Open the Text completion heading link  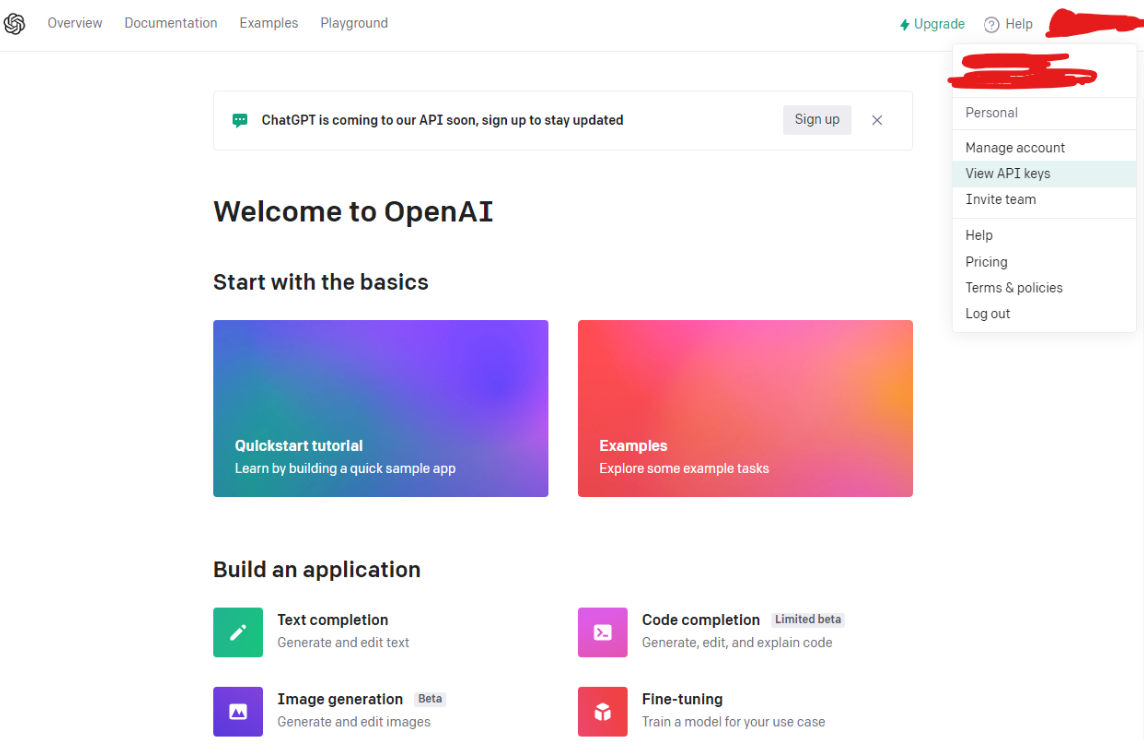click(x=333, y=620)
